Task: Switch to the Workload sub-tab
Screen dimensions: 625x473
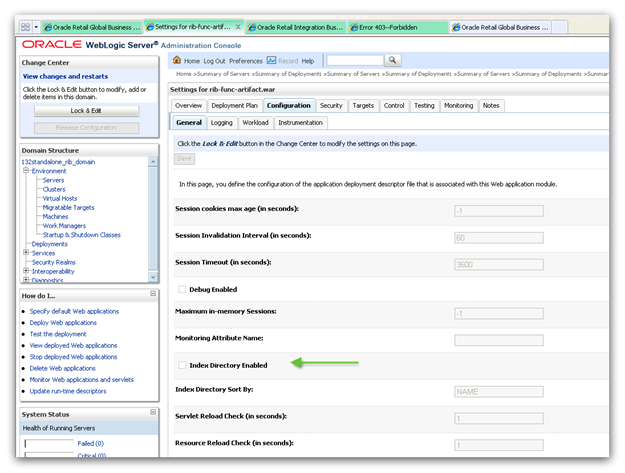Action: tap(256, 123)
